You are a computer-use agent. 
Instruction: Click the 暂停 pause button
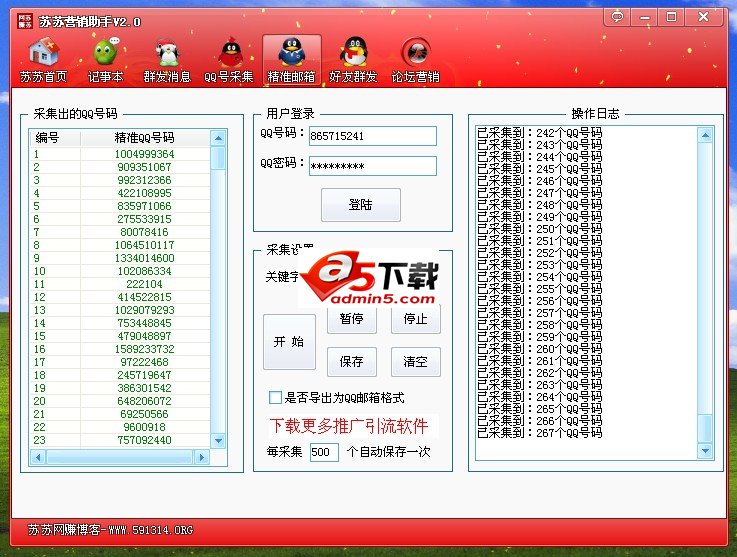pos(352,319)
